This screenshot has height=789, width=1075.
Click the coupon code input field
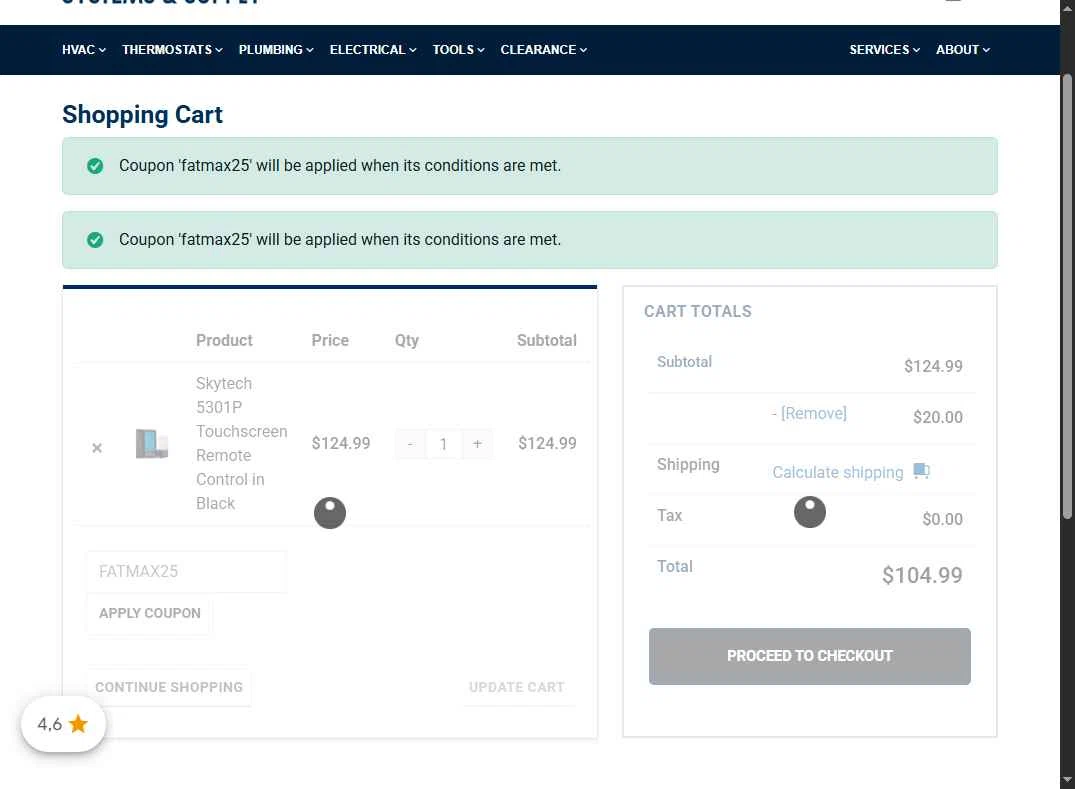(x=186, y=572)
